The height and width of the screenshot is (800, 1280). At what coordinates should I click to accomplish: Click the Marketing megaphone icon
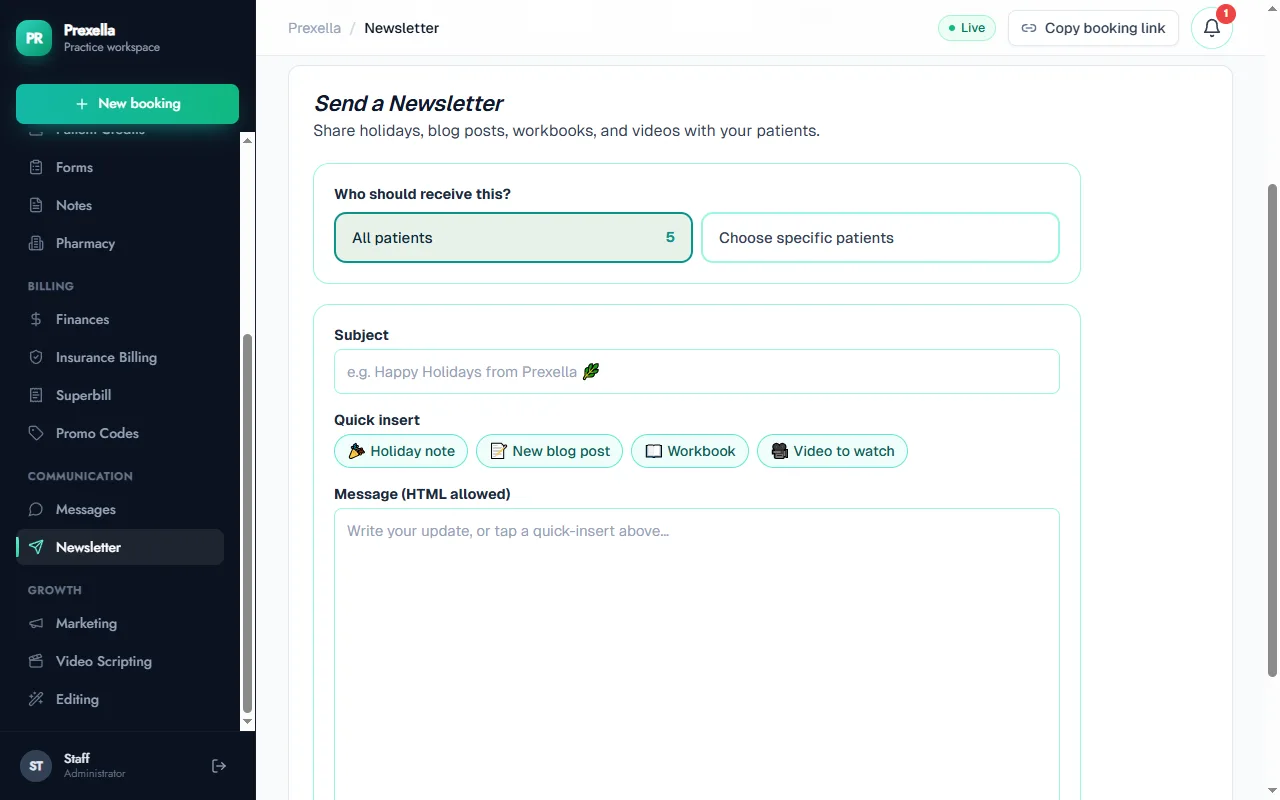pyautogui.click(x=36, y=623)
